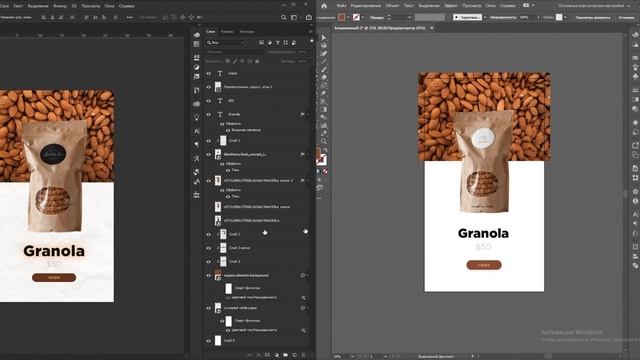The image size is (640, 360).
Task: Hide the top text layer via eye icon
Action: (x=209, y=73)
